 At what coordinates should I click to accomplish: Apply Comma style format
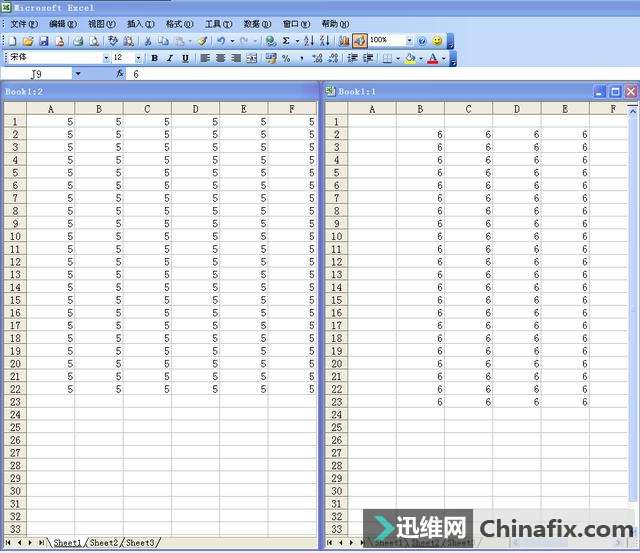[302, 58]
